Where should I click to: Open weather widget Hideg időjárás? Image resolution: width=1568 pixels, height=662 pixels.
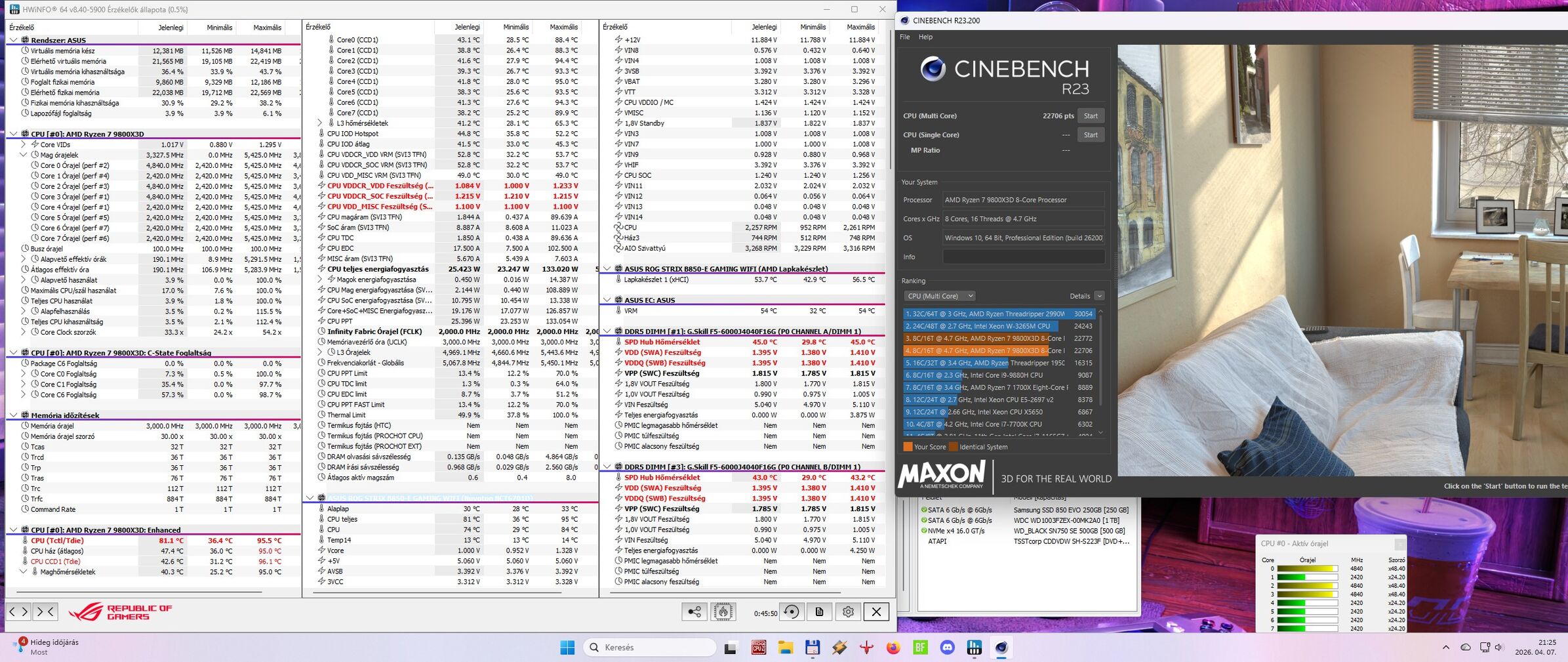[47, 647]
